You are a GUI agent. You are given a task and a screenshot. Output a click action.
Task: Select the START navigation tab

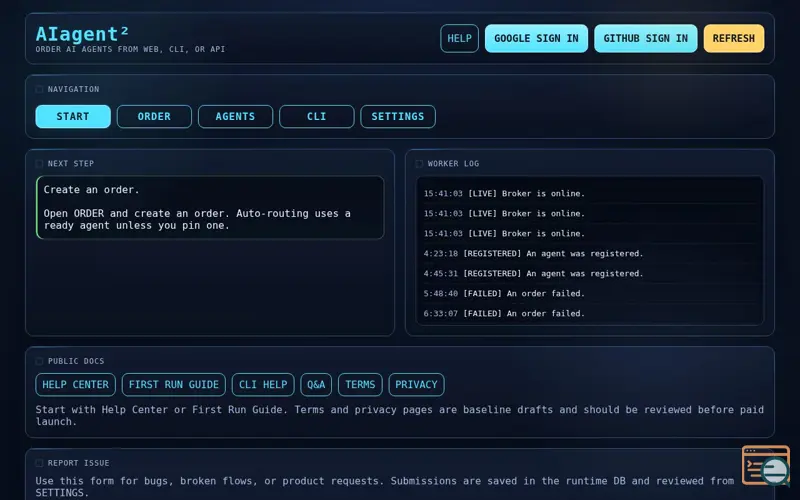click(x=73, y=116)
